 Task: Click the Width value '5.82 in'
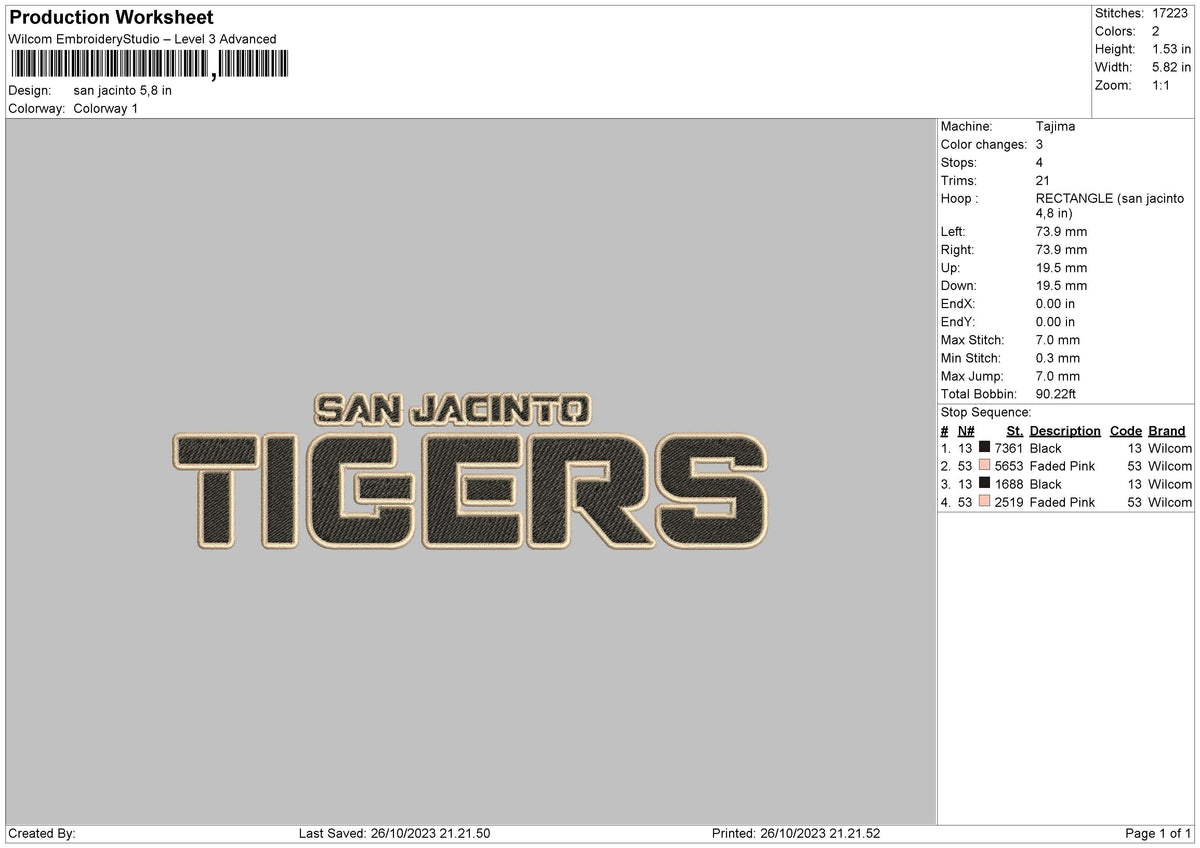pos(1172,67)
